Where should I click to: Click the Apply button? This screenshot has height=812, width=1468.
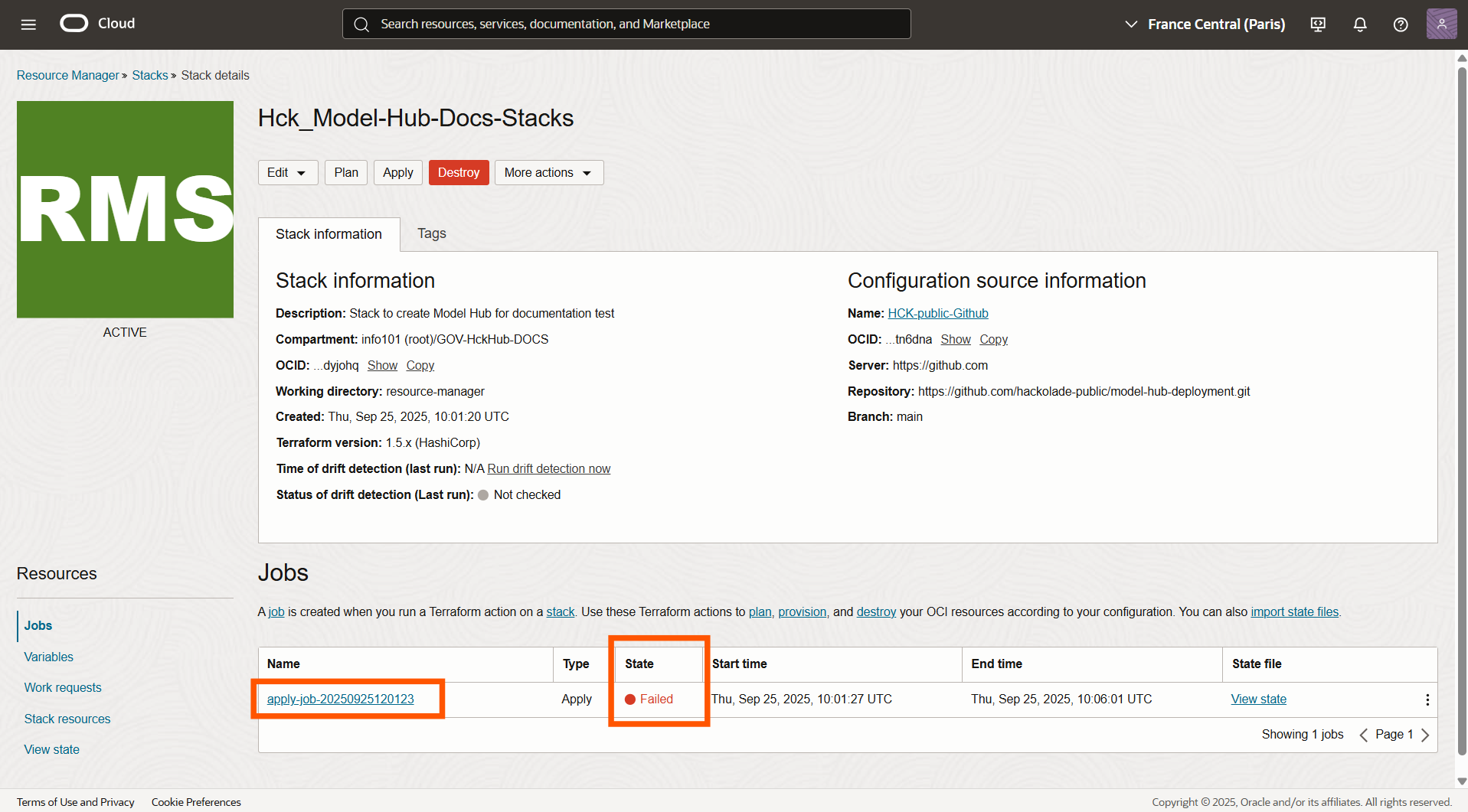397,172
